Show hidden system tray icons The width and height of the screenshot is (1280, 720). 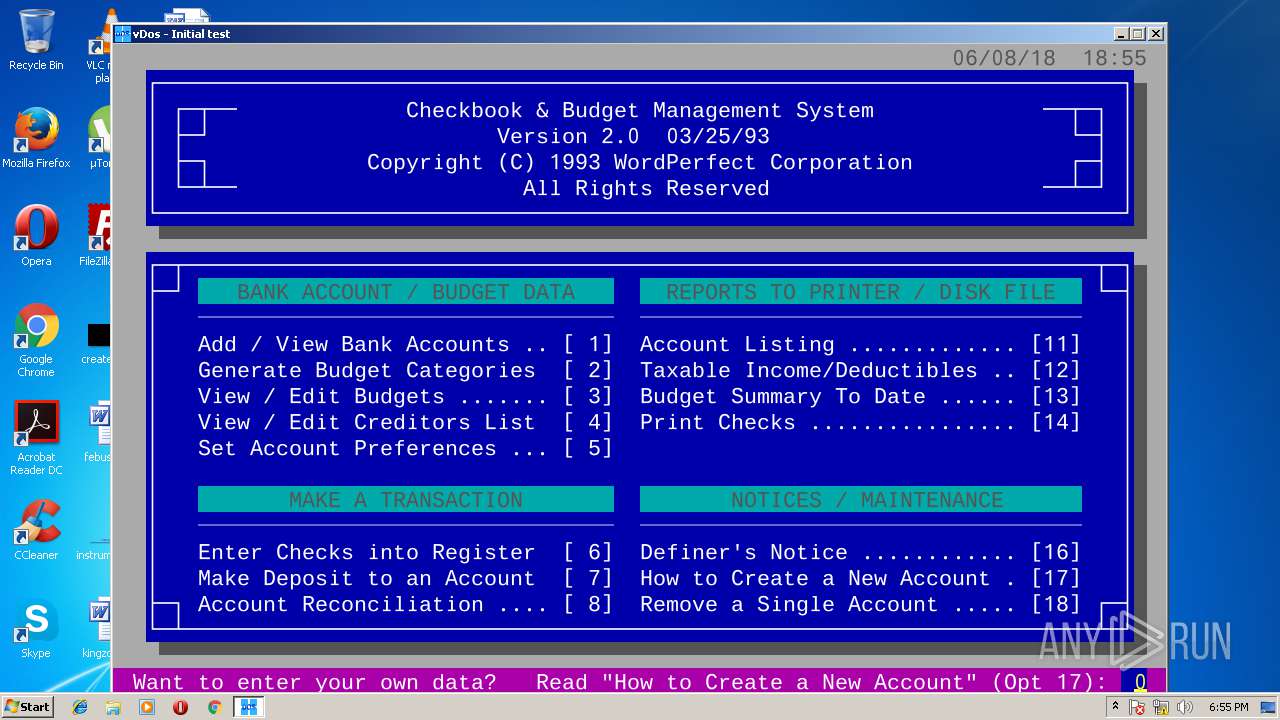point(1115,707)
